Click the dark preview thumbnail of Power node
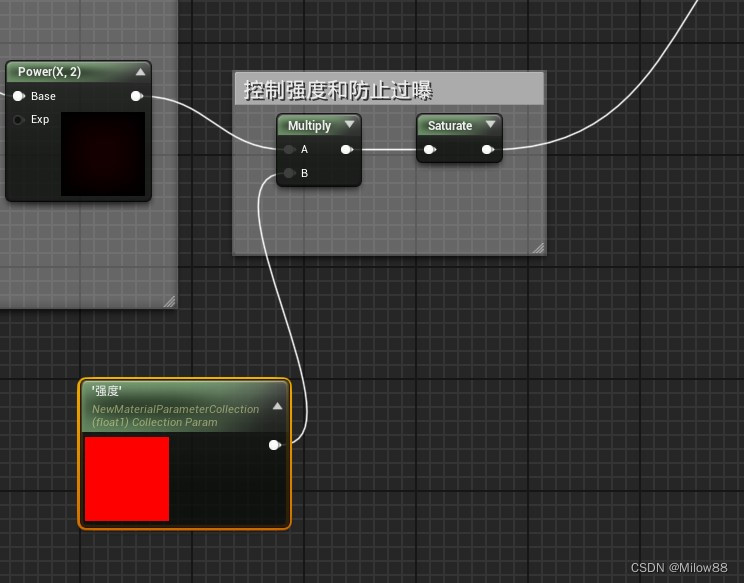This screenshot has width=744, height=583. pos(103,154)
